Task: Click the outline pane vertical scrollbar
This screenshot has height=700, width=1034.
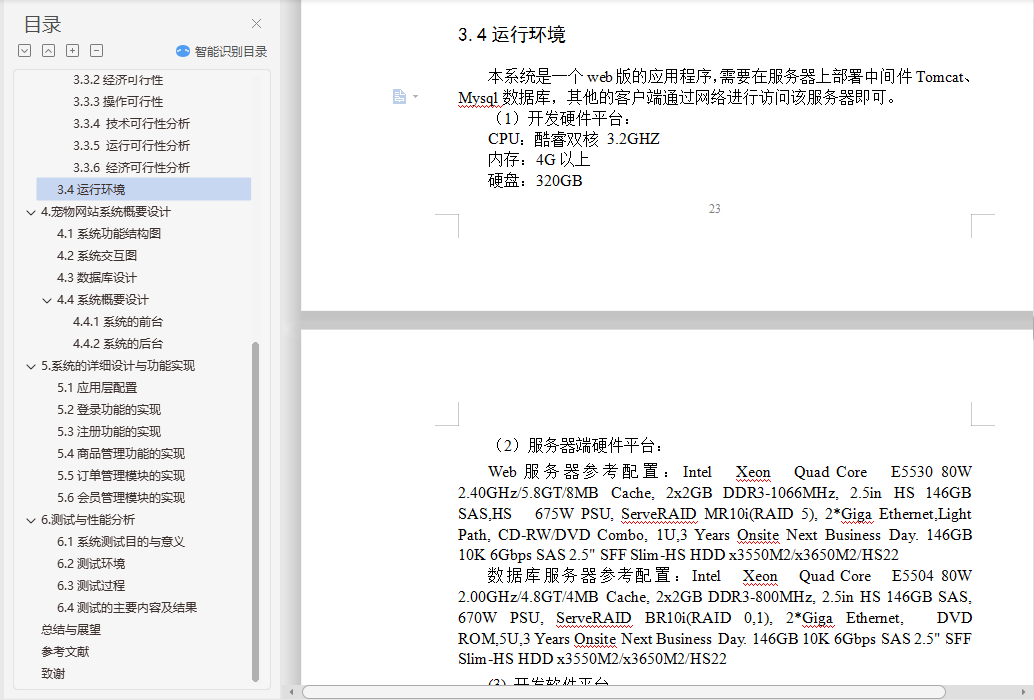Action: (x=256, y=511)
